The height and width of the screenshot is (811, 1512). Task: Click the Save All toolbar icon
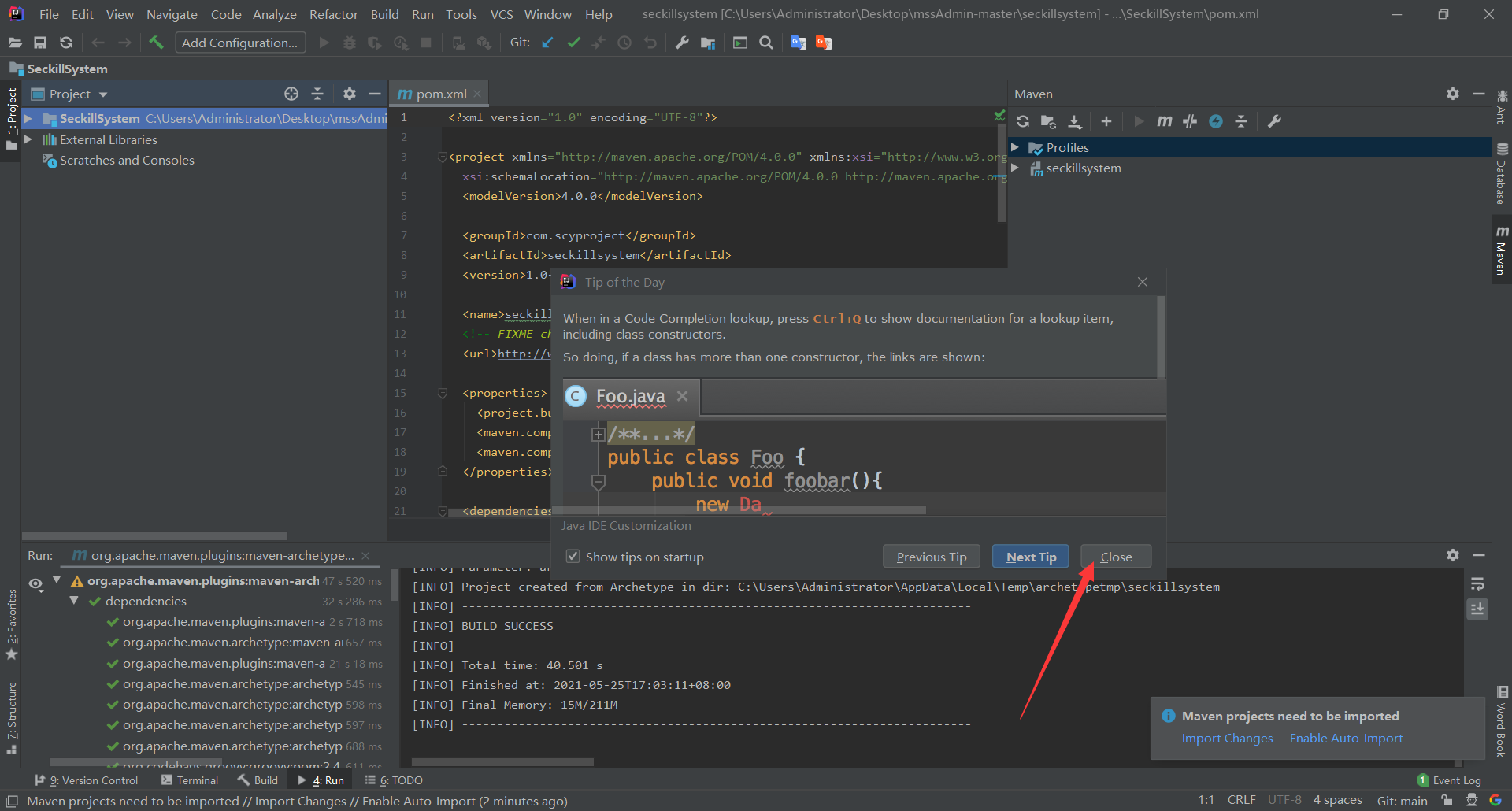click(x=40, y=43)
